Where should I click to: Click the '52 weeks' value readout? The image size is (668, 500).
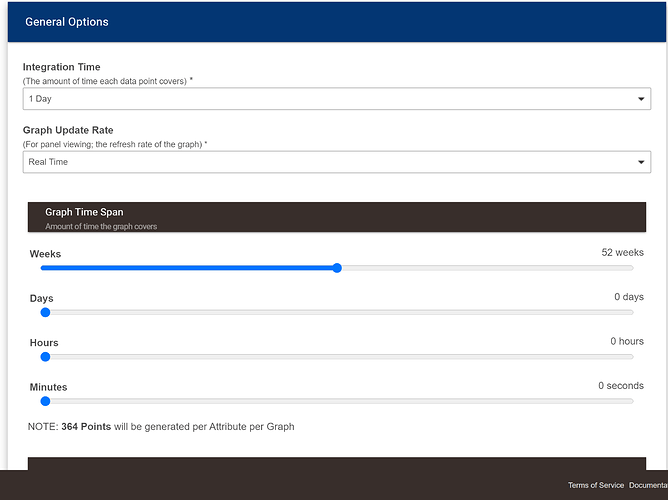click(x=622, y=253)
